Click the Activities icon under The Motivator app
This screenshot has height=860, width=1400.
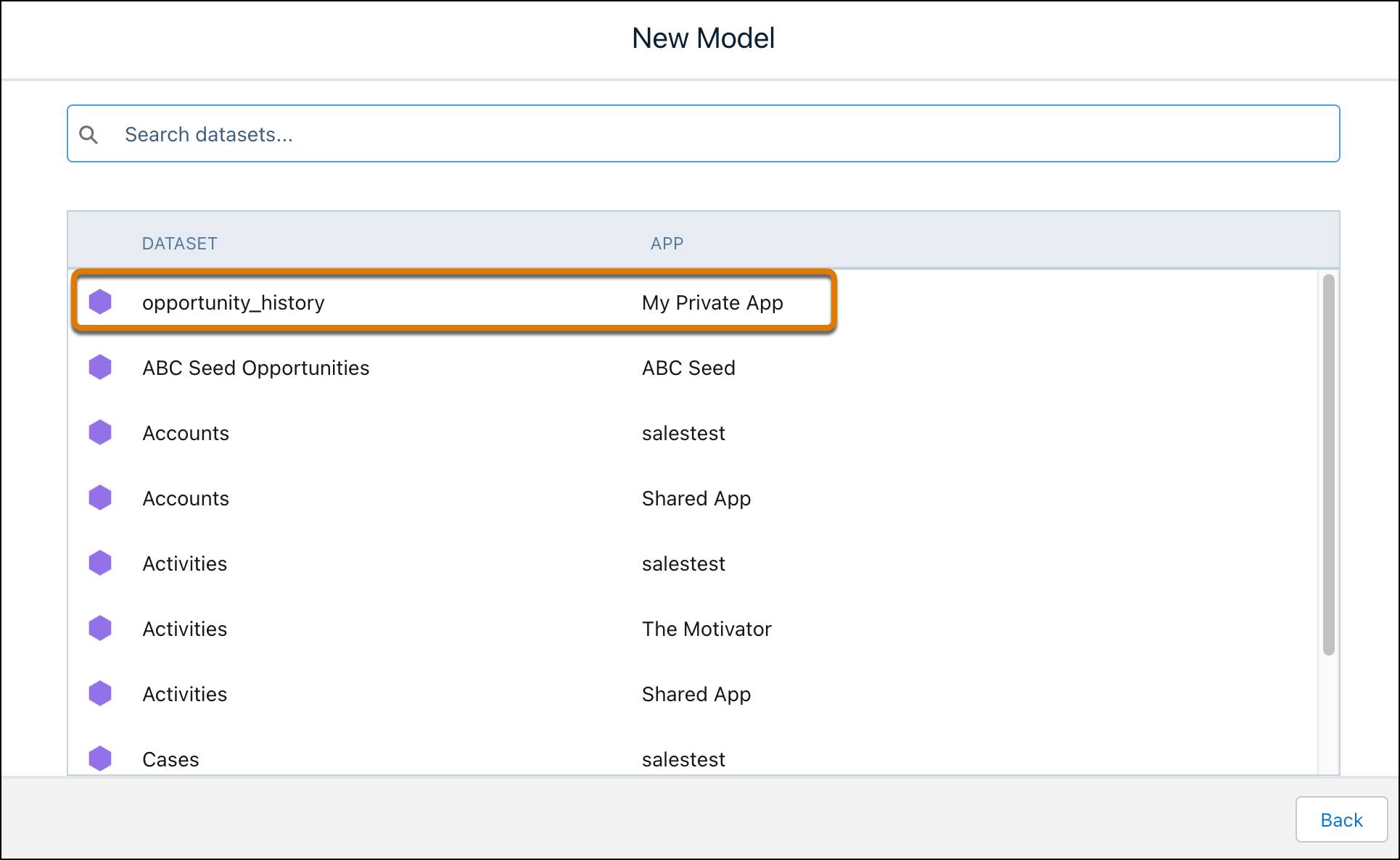(x=100, y=628)
